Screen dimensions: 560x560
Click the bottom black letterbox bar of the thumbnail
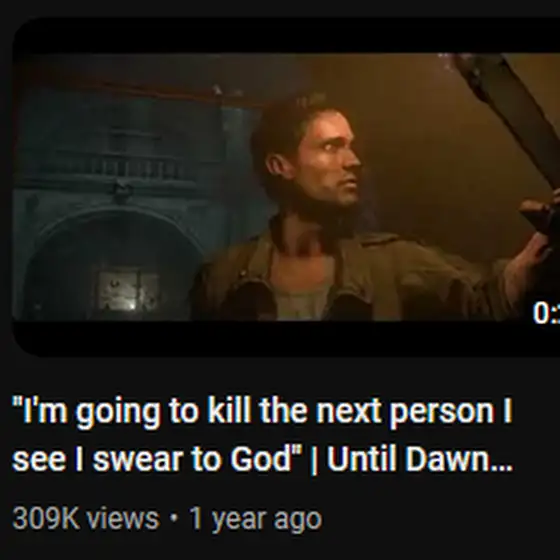[x=286, y=339]
